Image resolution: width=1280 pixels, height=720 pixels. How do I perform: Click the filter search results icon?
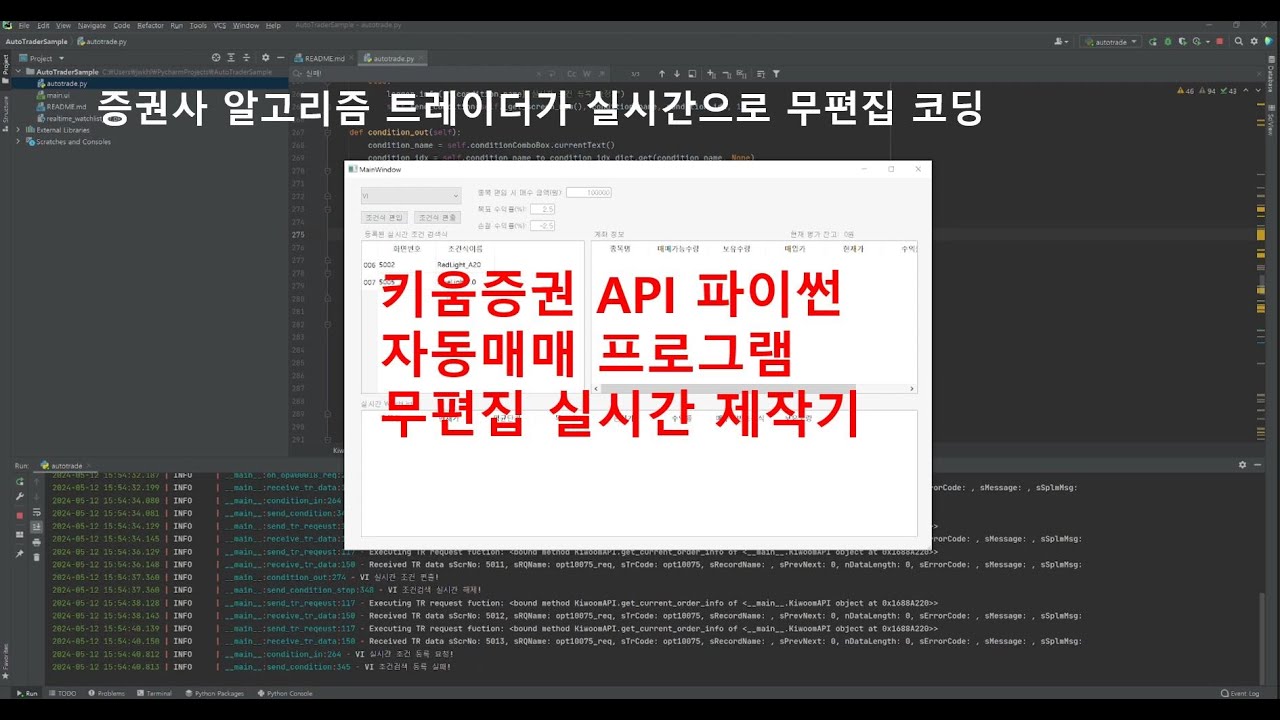[x=776, y=74]
